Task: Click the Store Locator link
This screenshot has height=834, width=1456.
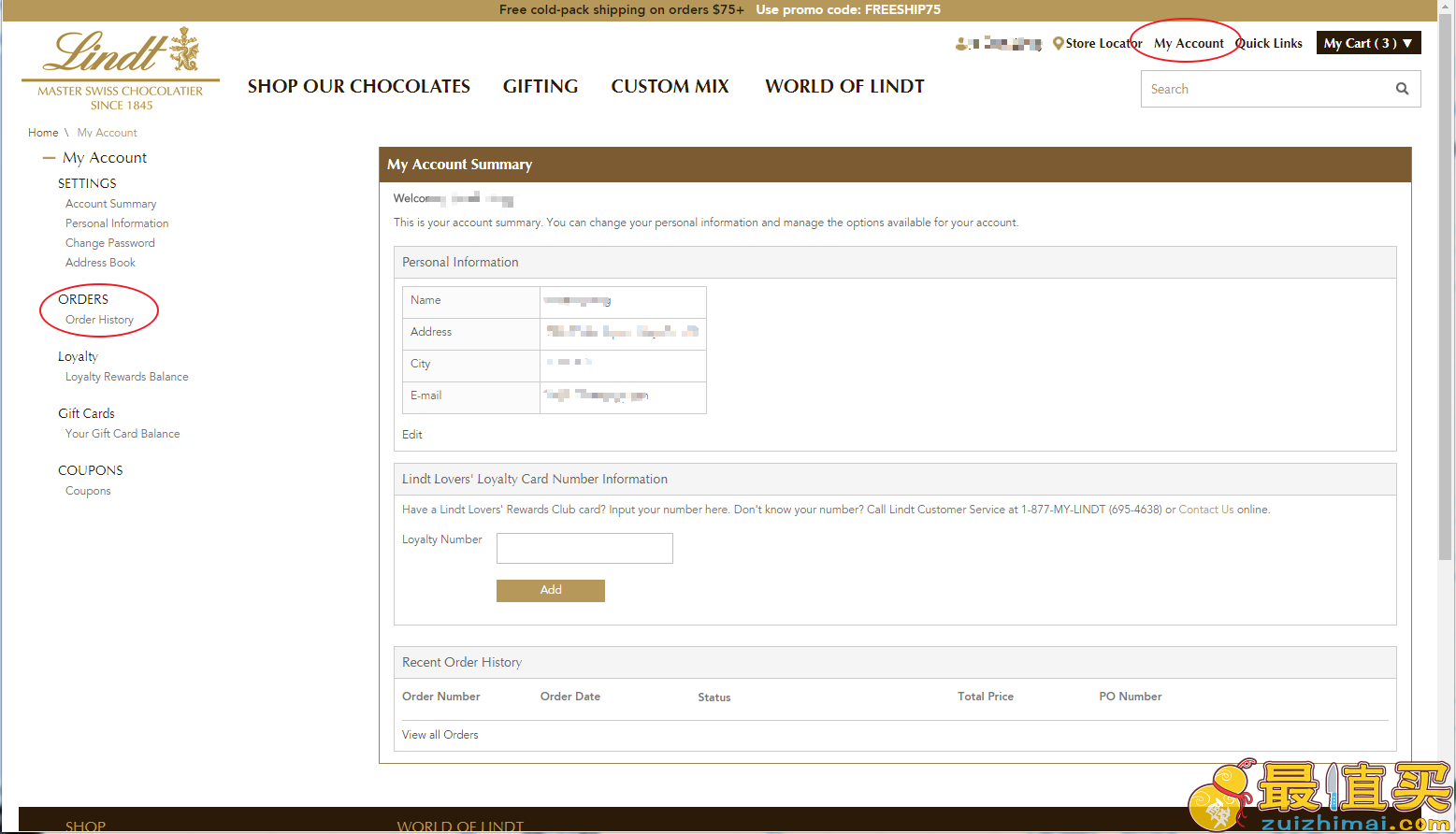Action: click(1103, 43)
